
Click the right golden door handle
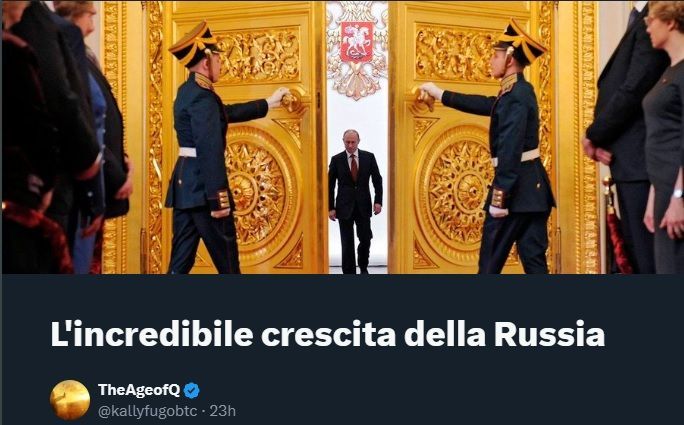[x=424, y=99]
